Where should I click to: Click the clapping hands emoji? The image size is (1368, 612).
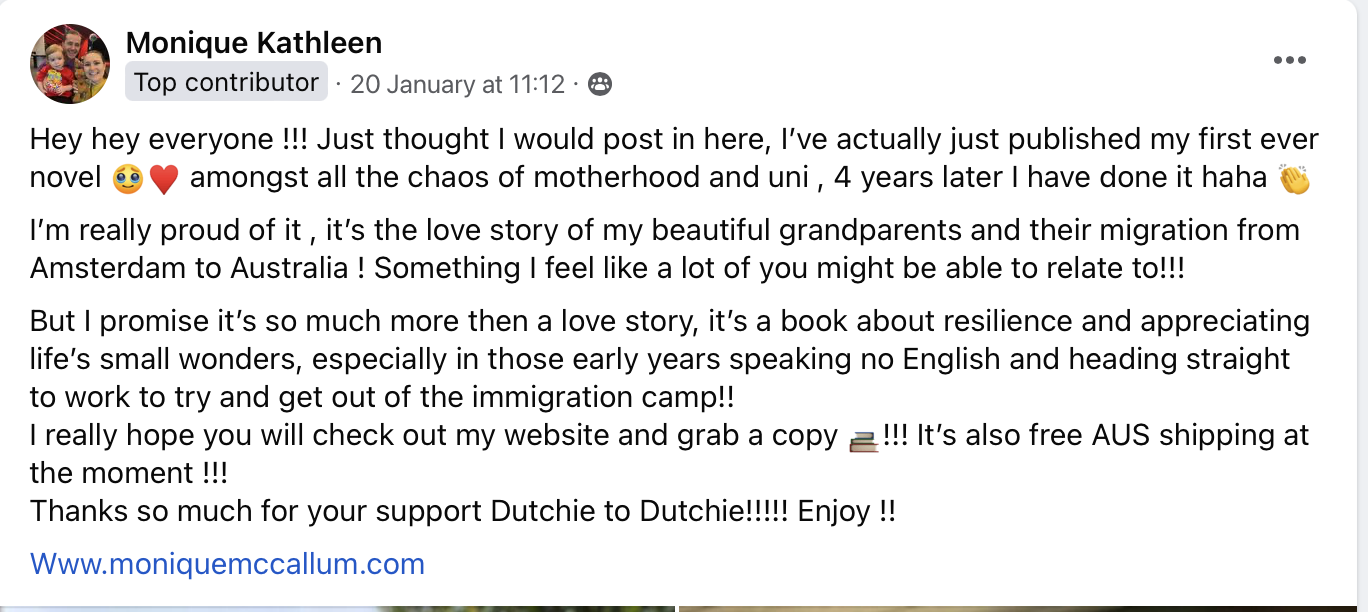tap(1295, 180)
